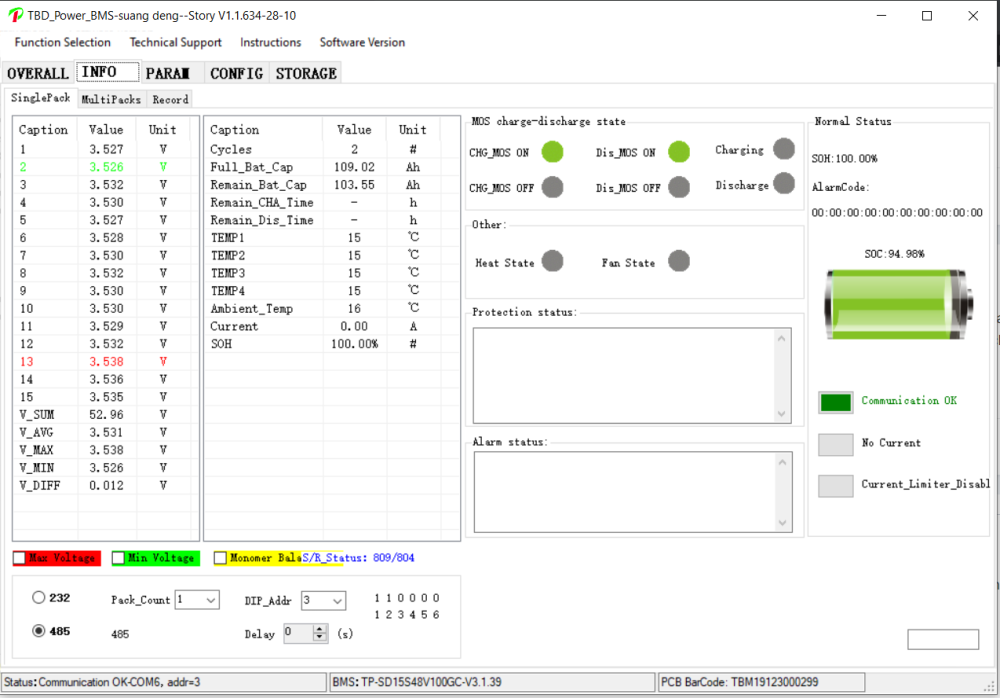Screen dimensions: 1000x698
Task: Enable the Min Voltage checkbox
Action: [118, 558]
